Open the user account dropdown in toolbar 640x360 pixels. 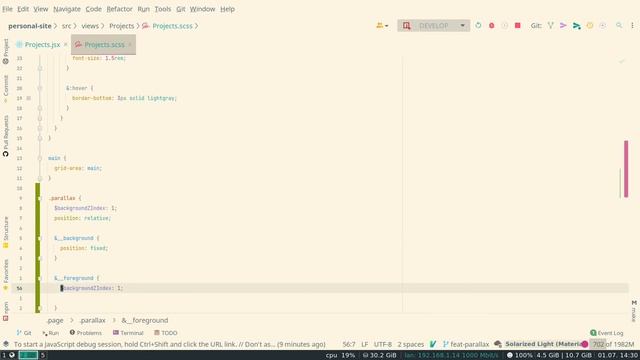[382, 26]
